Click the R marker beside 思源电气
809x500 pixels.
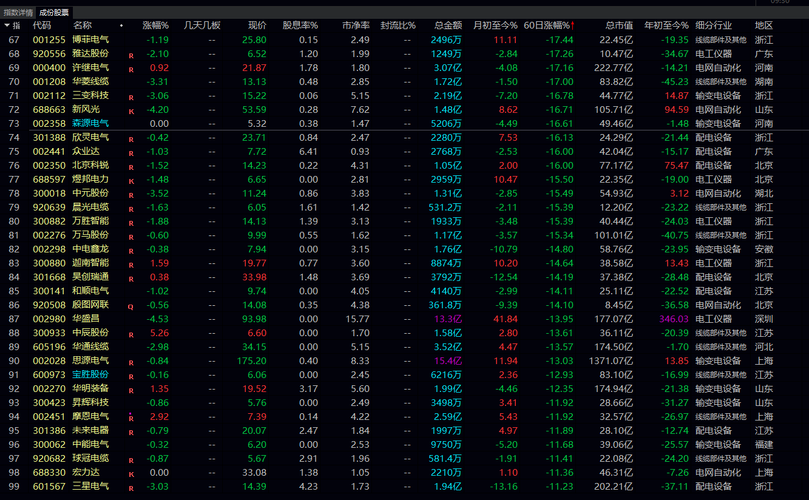click(131, 362)
